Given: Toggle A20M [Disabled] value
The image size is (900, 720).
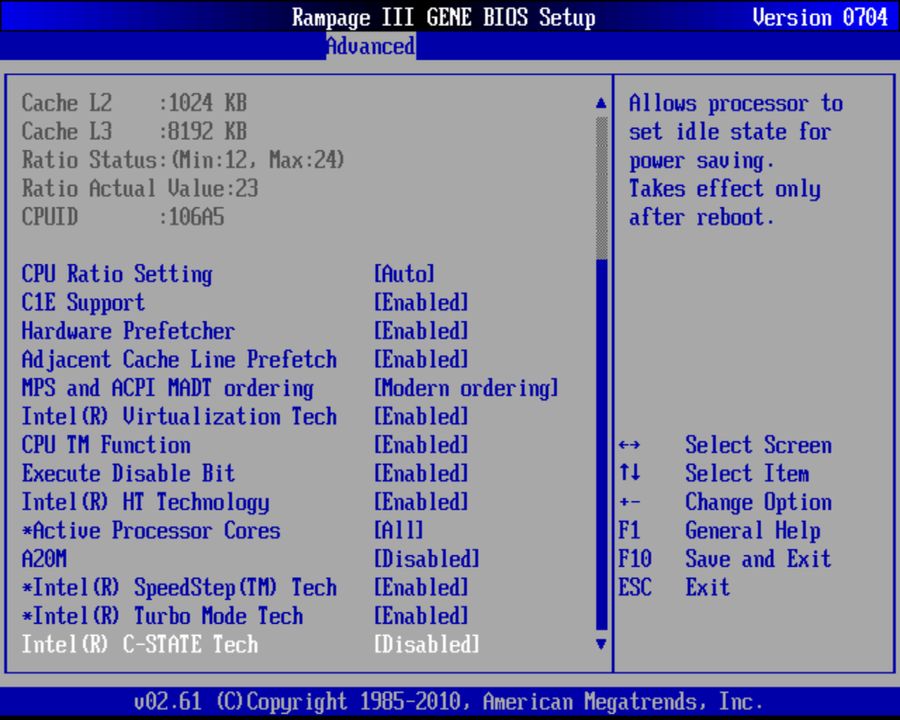Looking at the screenshot, I should pos(427,559).
